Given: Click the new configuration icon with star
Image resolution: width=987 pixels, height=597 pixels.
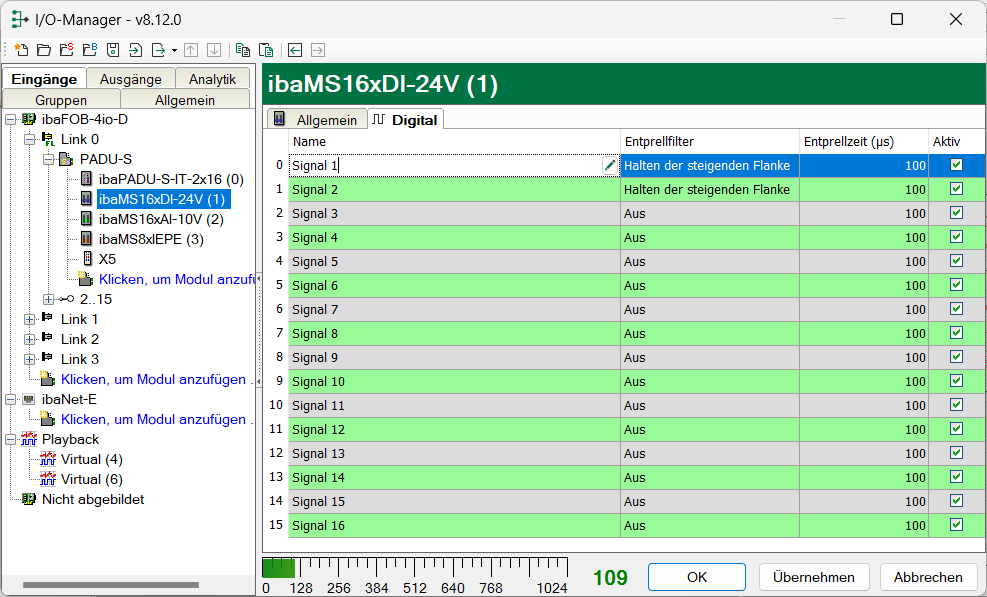Looking at the screenshot, I should (x=21, y=49).
